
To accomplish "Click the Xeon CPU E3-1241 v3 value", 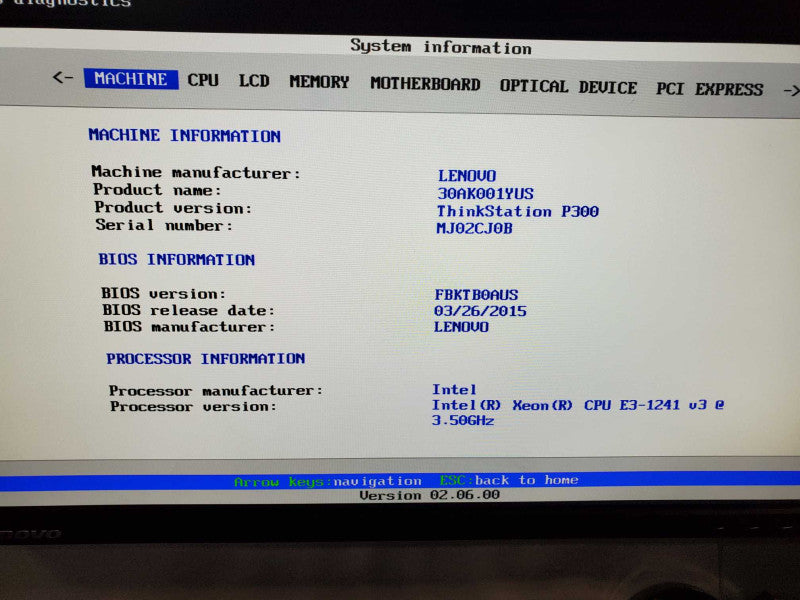I will (x=578, y=405).
